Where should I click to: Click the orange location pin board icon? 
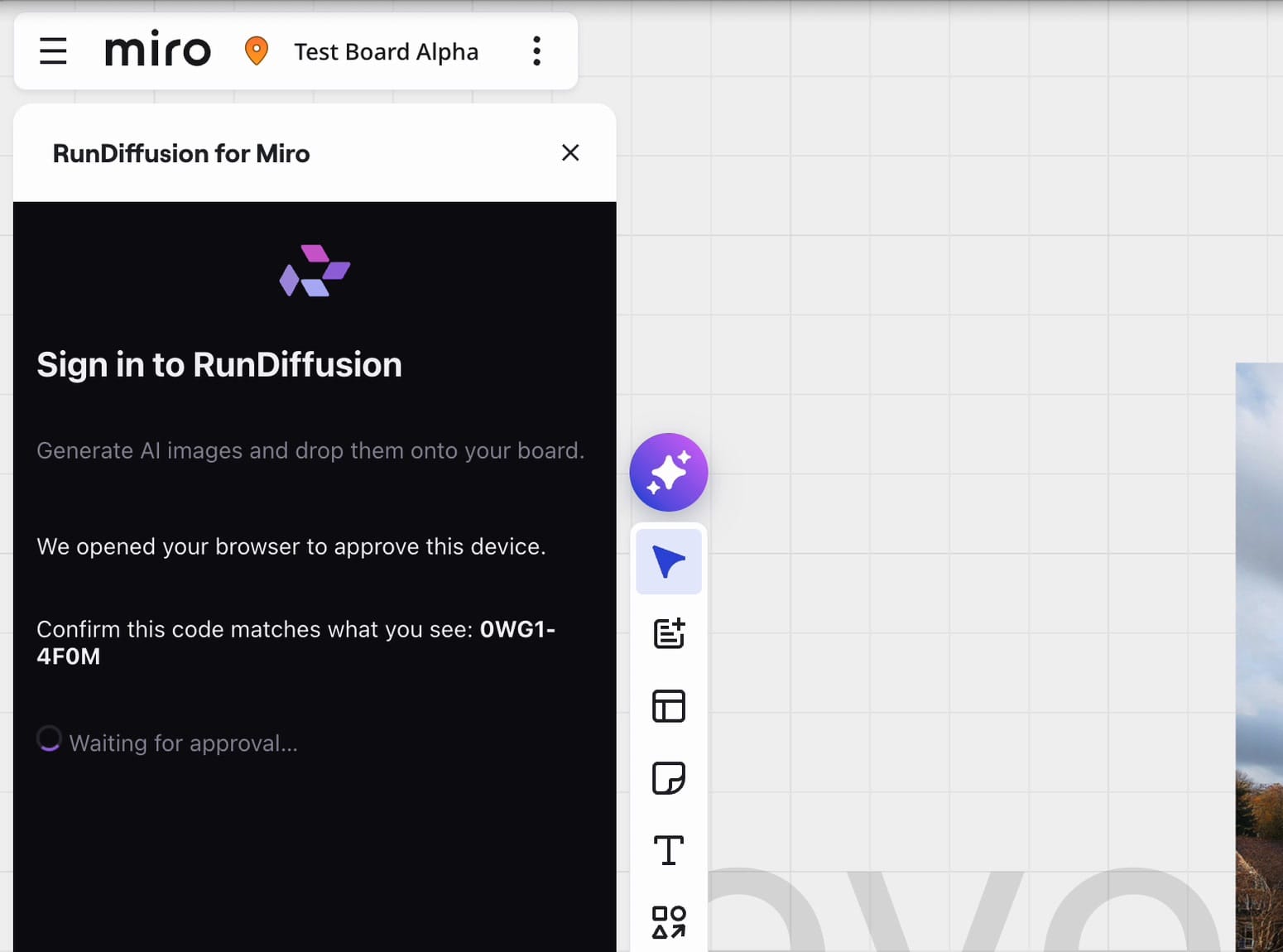click(x=257, y=51)
